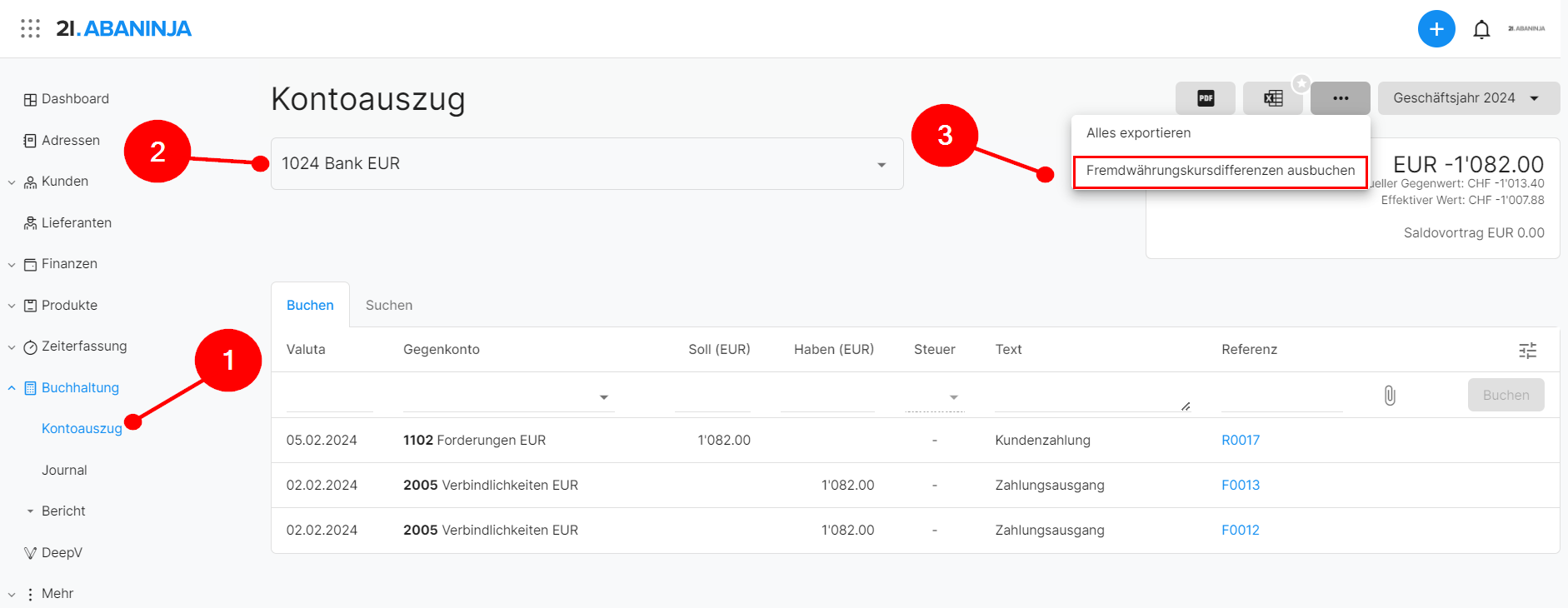Click the three-dots more options button
Screen dimensions: 1568x608
click(1340, 98)
